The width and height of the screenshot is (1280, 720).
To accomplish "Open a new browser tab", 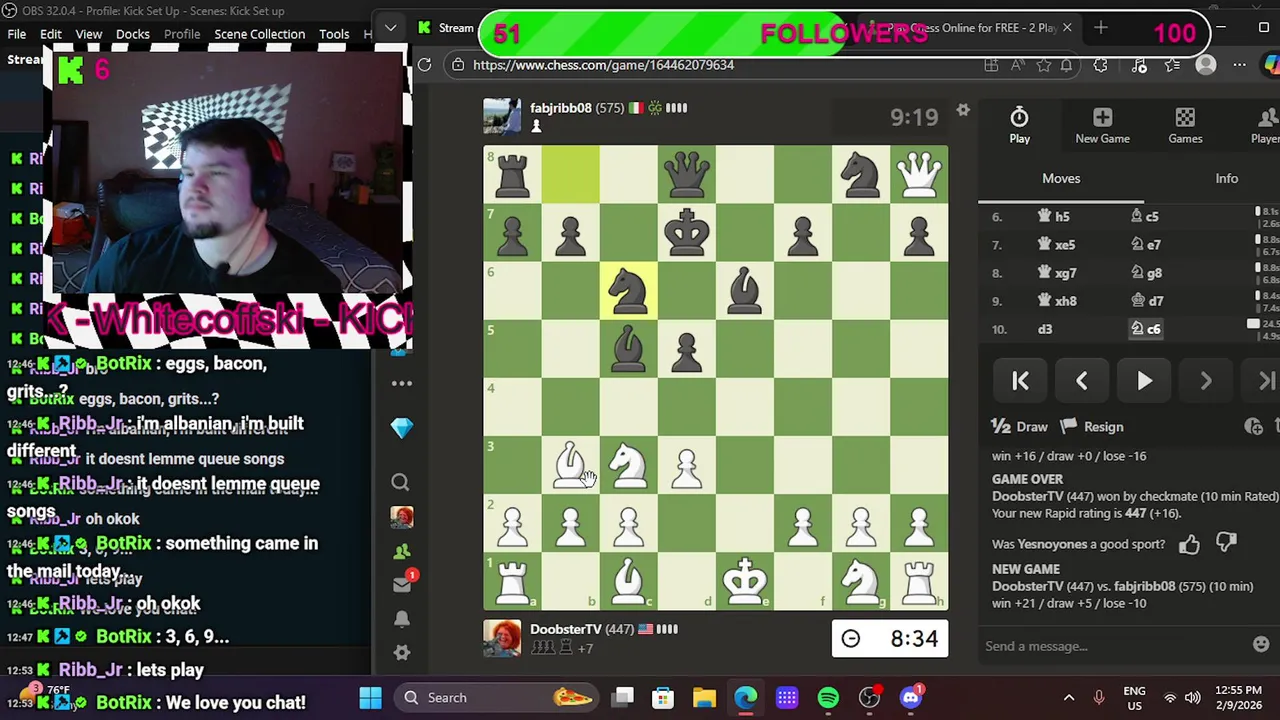I will coord(1101,28).
